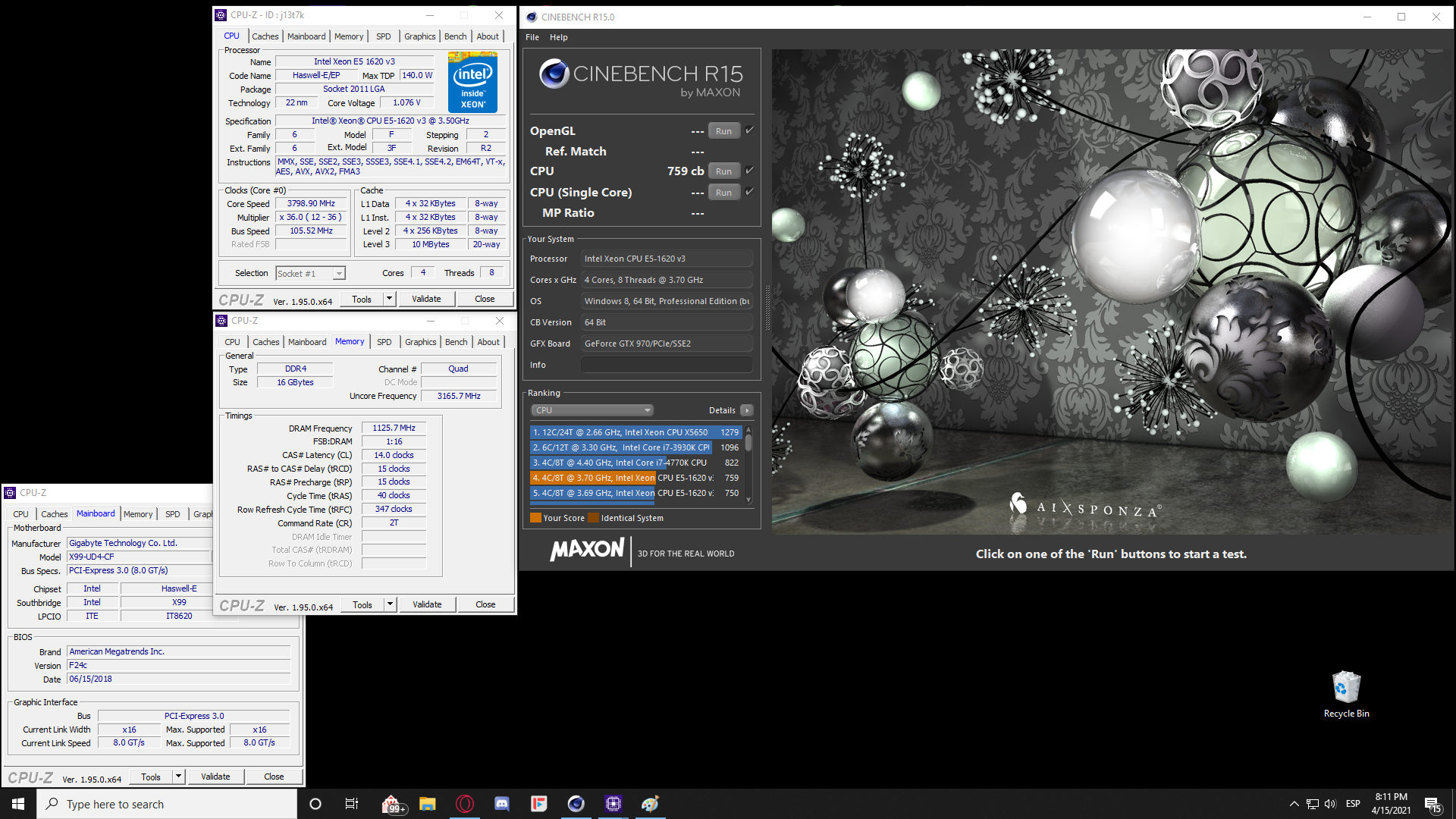The height and width of the screenshot is (819, 1456).
Task: Open File Explorer from taskbar
Action: click(428, 804)
